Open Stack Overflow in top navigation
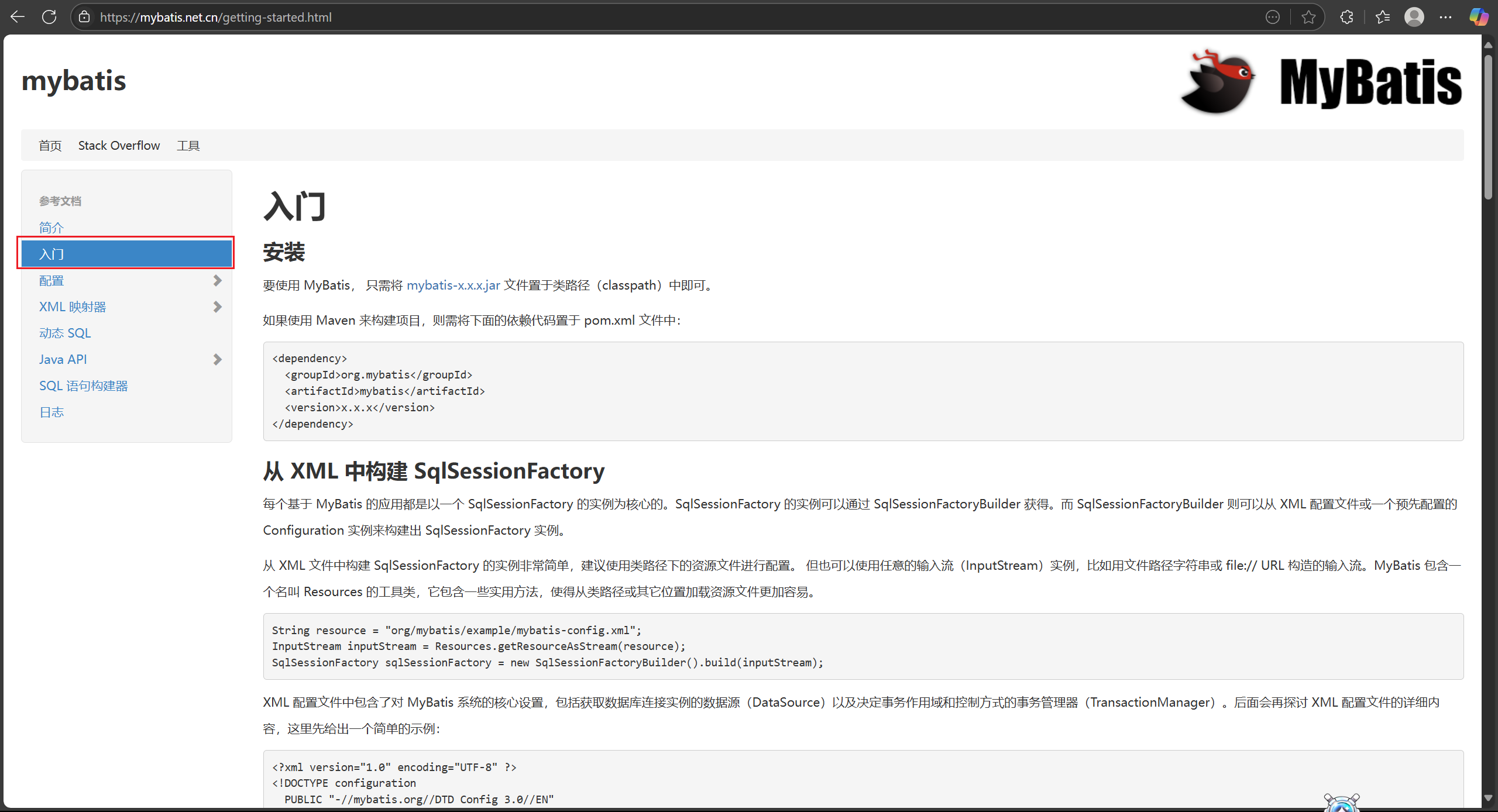 (119, 146)
